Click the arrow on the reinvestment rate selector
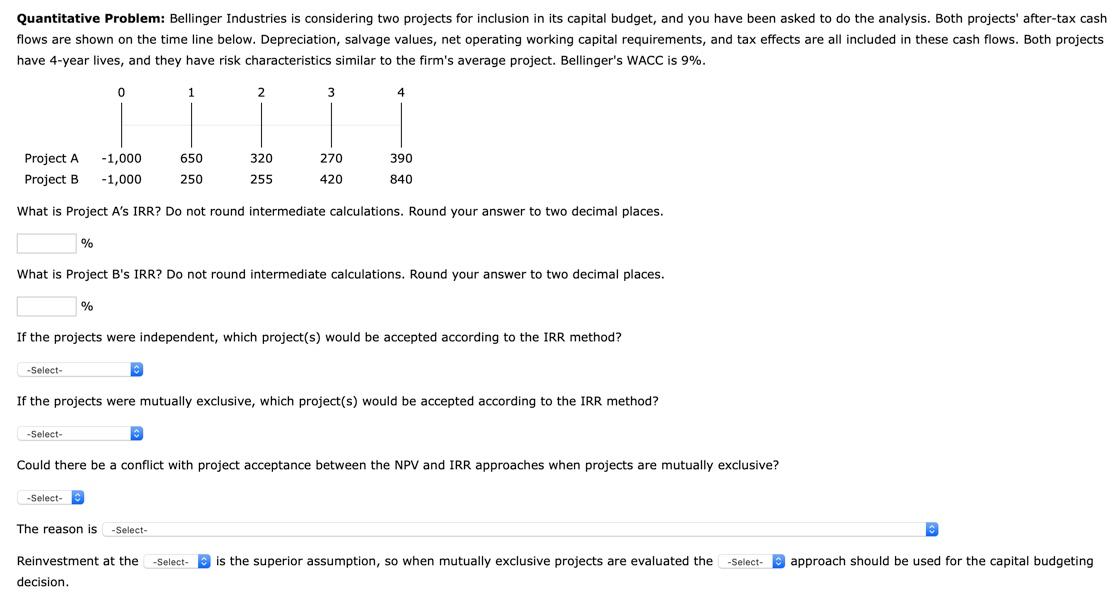This screenshot has width=1113, height=606. point(204,561)
